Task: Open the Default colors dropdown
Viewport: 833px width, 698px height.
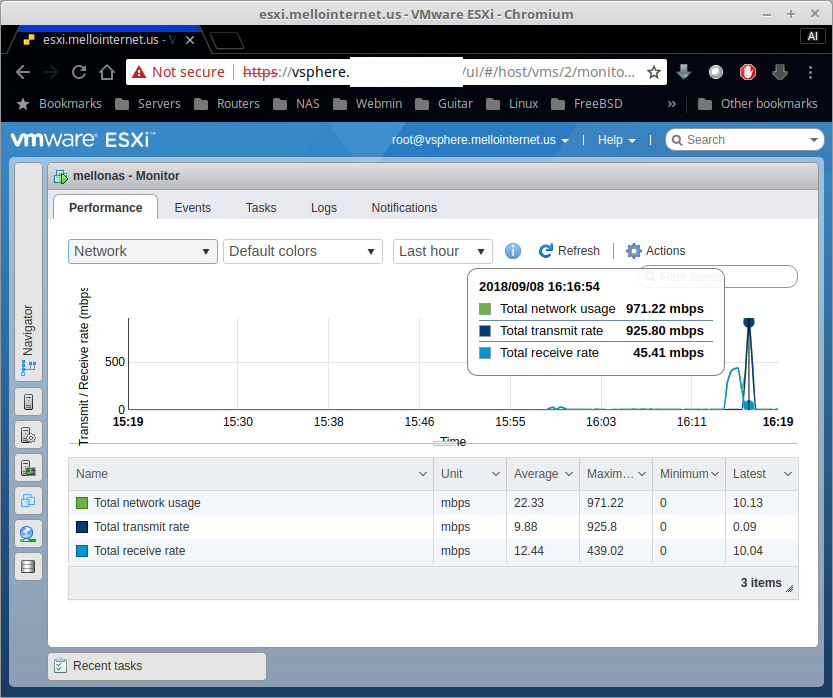Action: point(303,251)
